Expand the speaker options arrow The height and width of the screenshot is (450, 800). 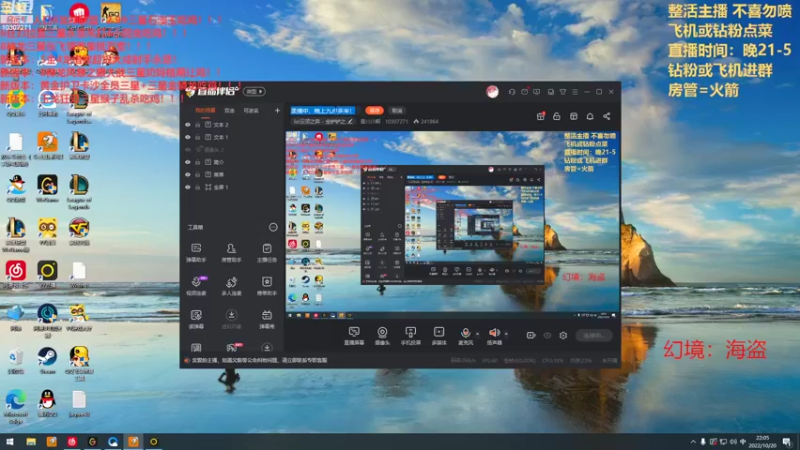click(506, 334)
